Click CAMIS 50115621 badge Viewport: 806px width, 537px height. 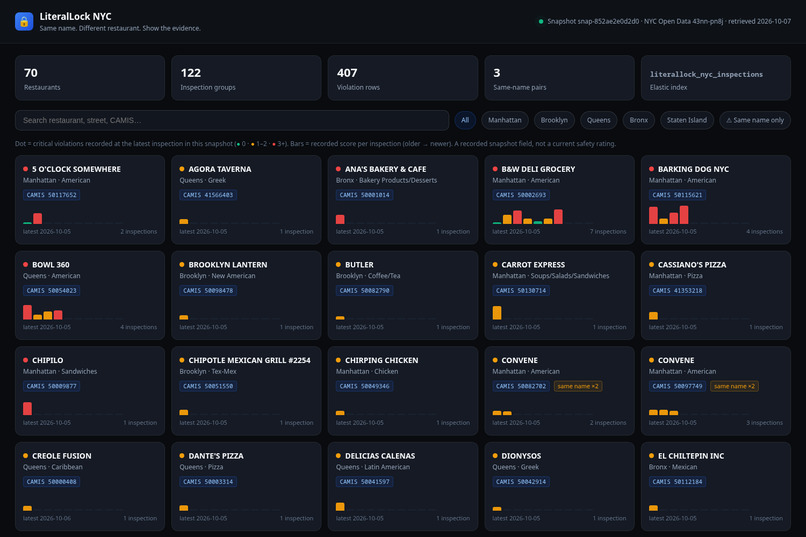[677, 195]
